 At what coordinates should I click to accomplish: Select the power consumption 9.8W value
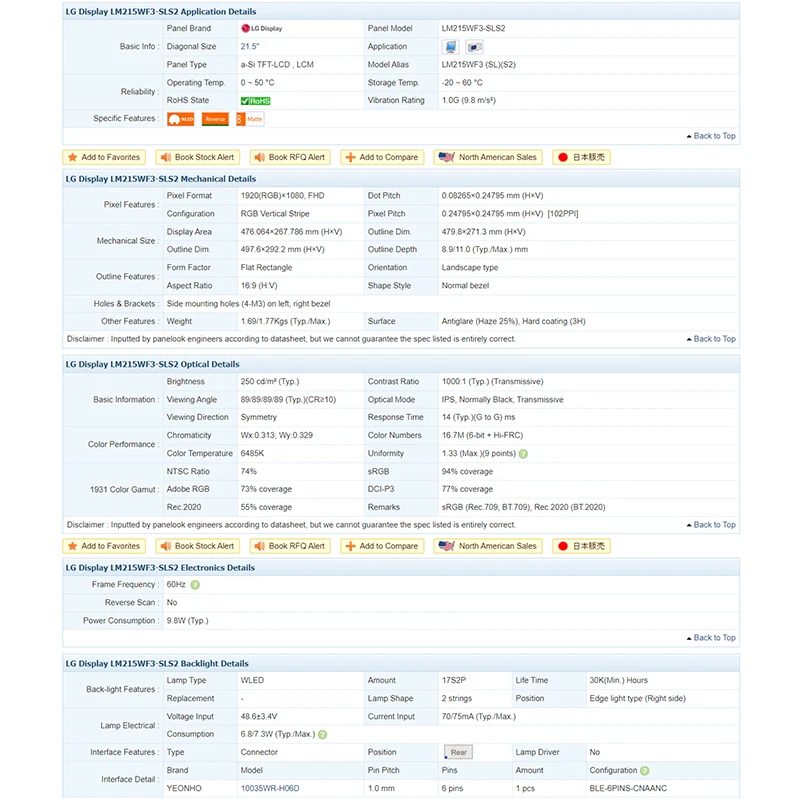click(x=188, y=621)
